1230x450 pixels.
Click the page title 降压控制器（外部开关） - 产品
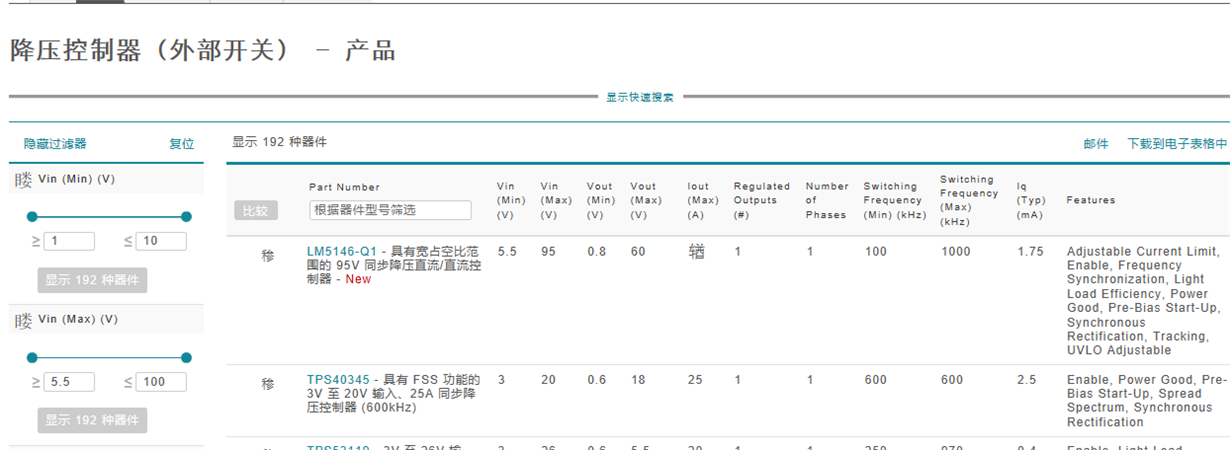pos(202,50)
